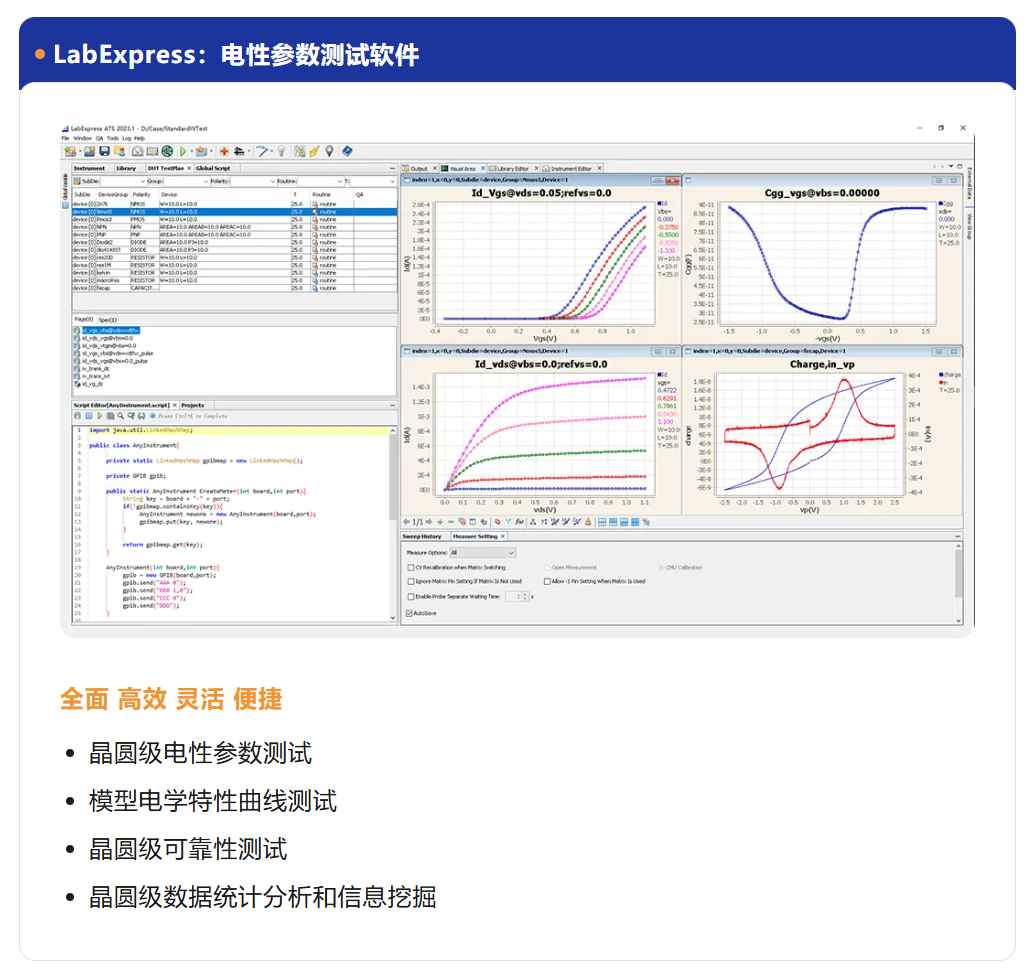Go to next plot page arrow
1032x974 pixels.
coord(428,521)
